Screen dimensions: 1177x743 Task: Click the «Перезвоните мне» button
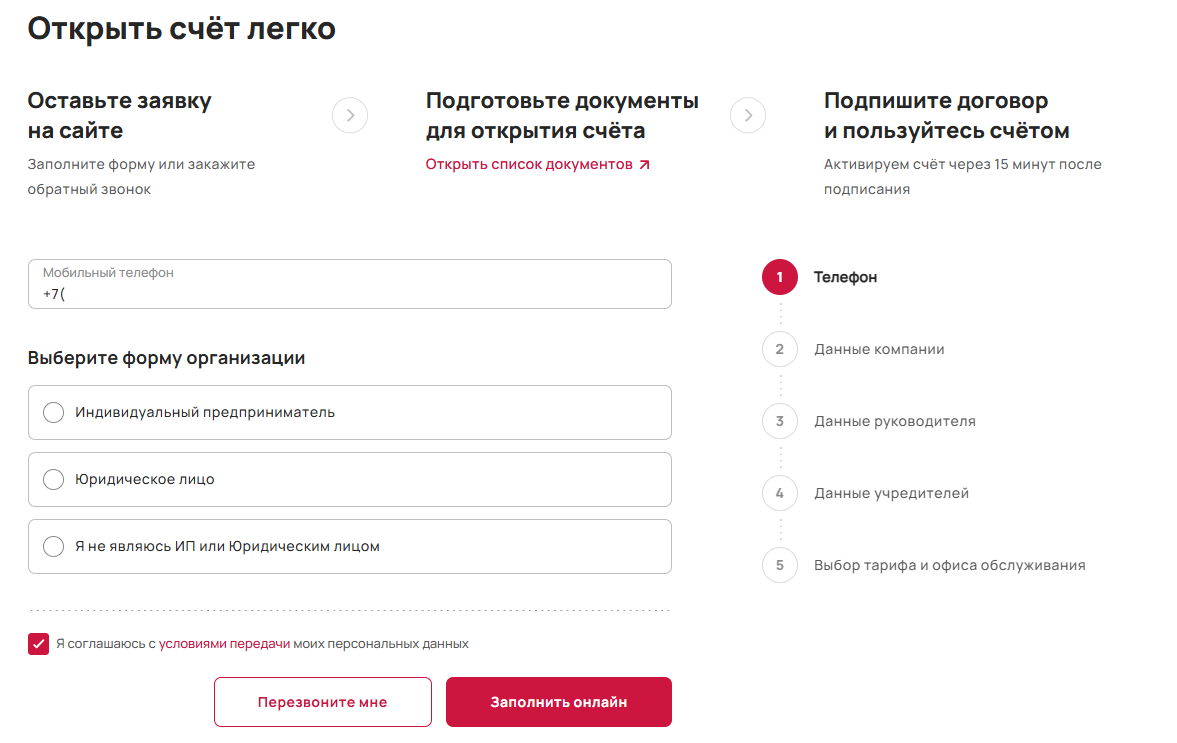(323, 702)
